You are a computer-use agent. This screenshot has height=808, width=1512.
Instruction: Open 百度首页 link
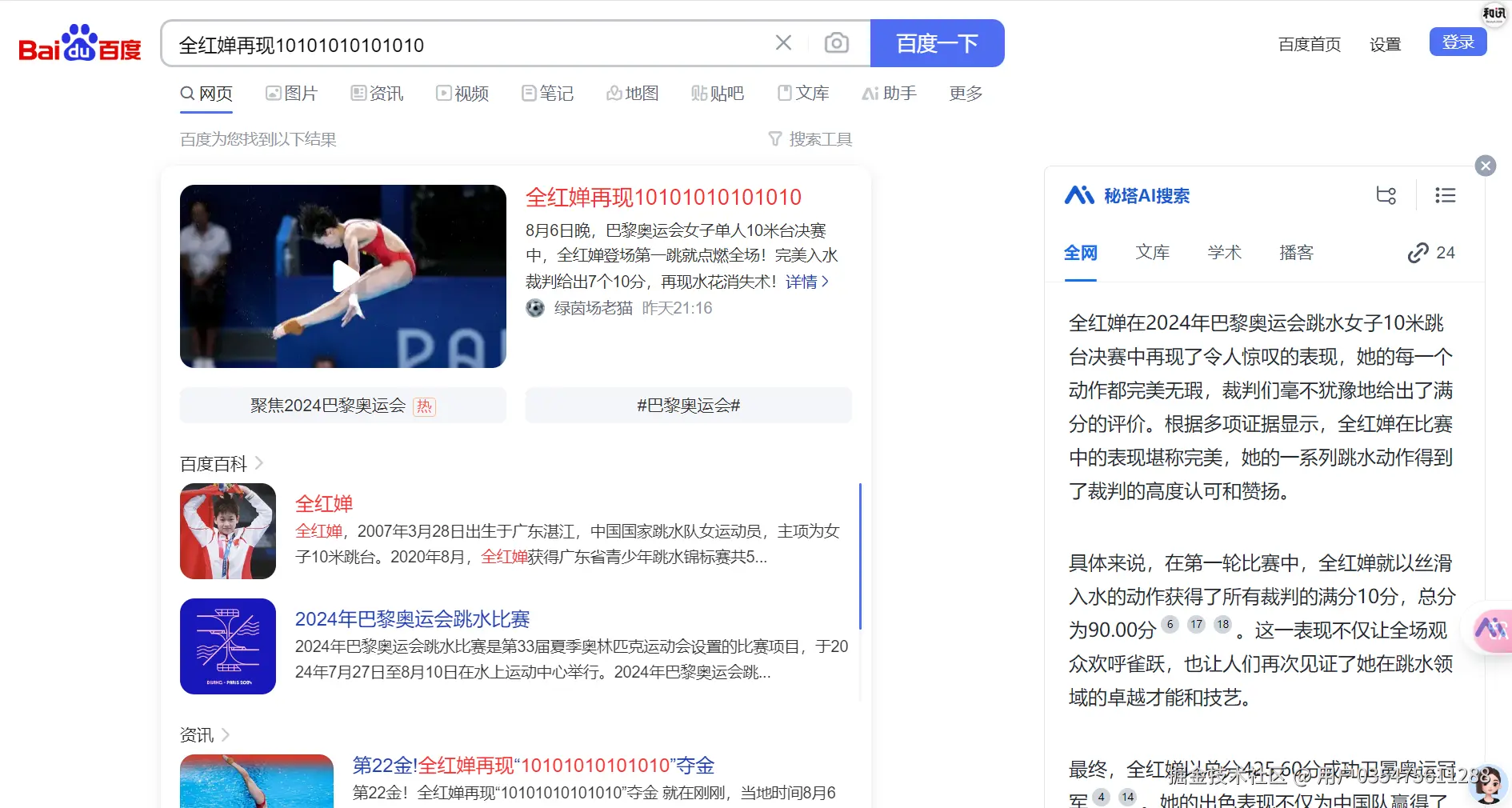[1310, 44]
